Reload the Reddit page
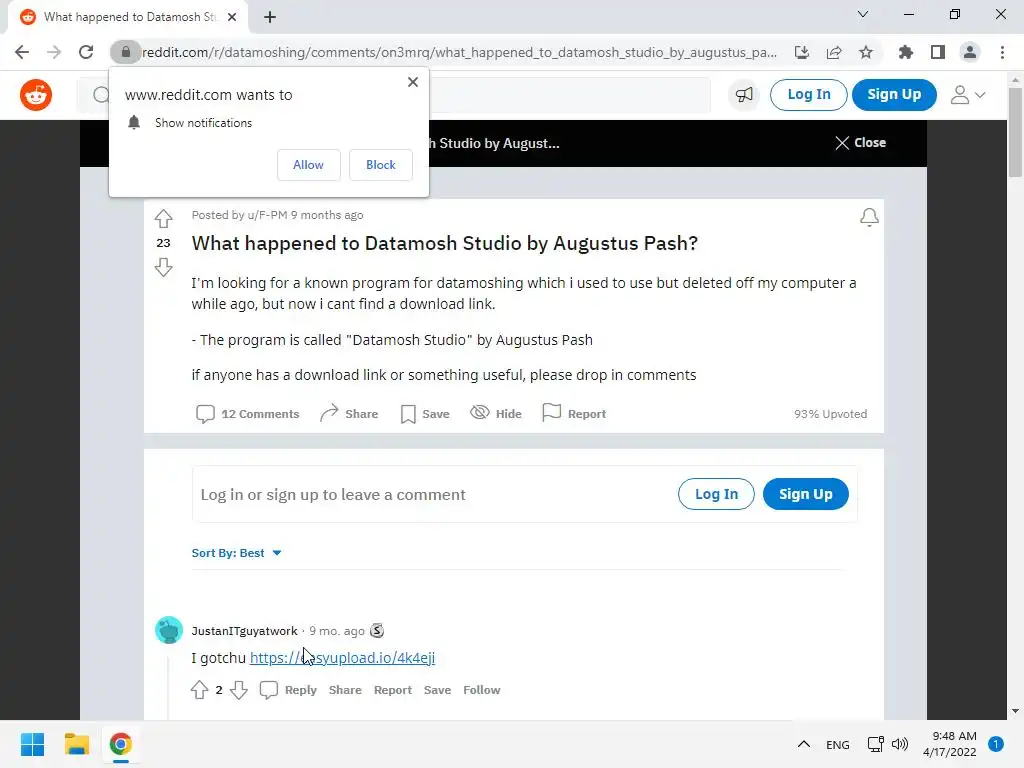This screenshot has height=768, width=1024. pyautogui.click(x=86, y=52)
